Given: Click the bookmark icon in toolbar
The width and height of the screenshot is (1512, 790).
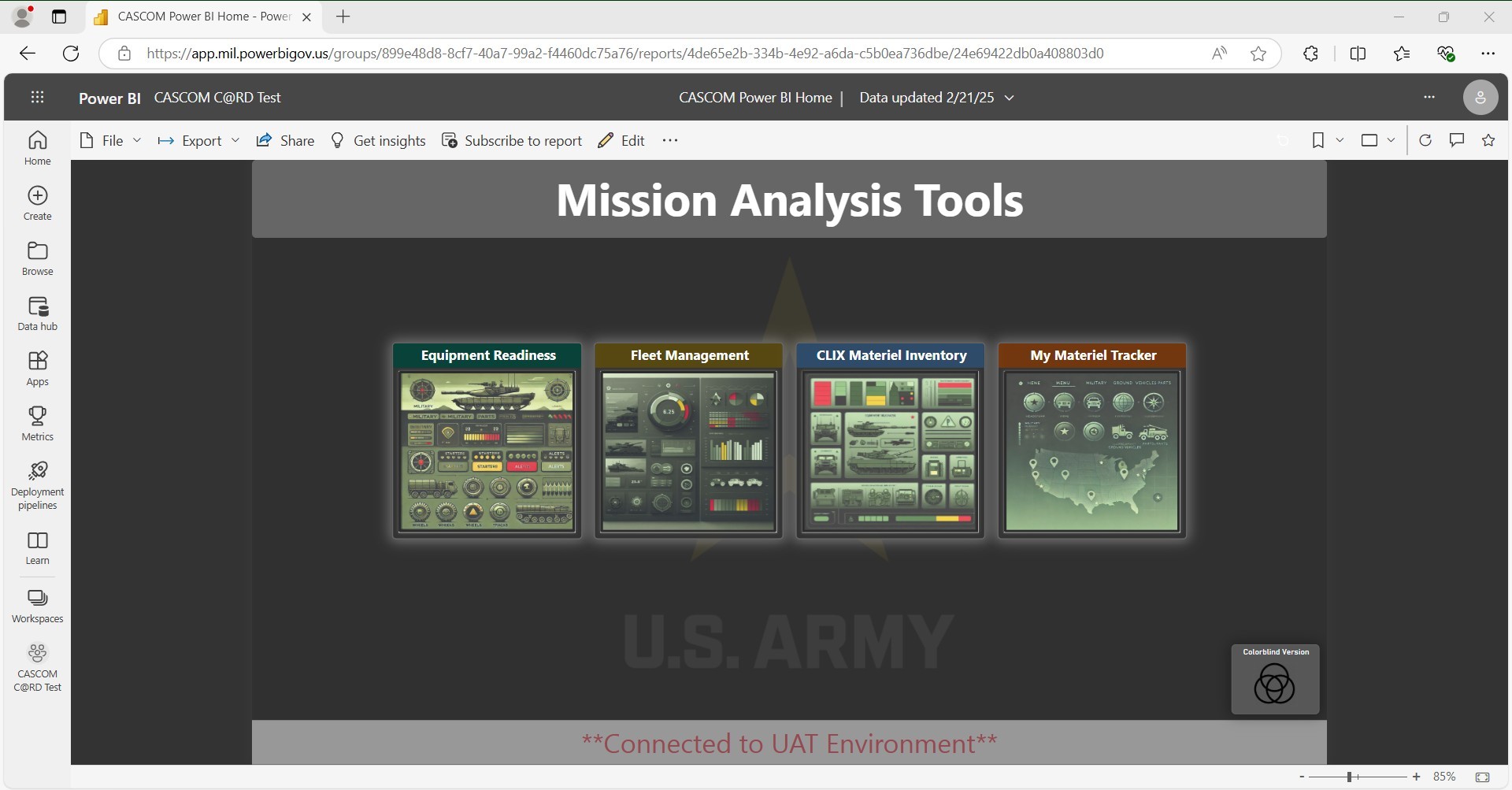Looking at the screenshot, I should coord(1318,140).
